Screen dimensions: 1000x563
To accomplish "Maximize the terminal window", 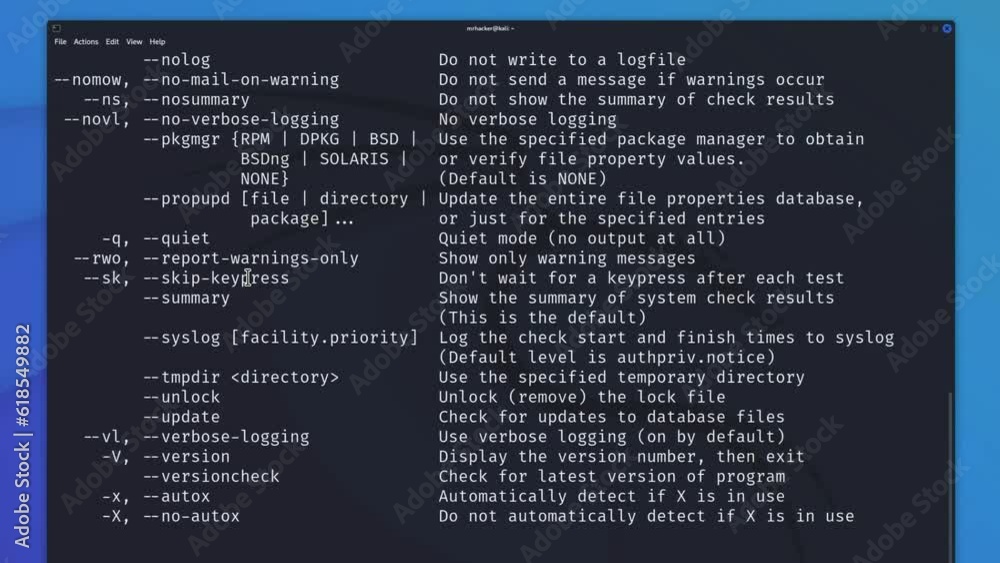I will pos(935,28).
